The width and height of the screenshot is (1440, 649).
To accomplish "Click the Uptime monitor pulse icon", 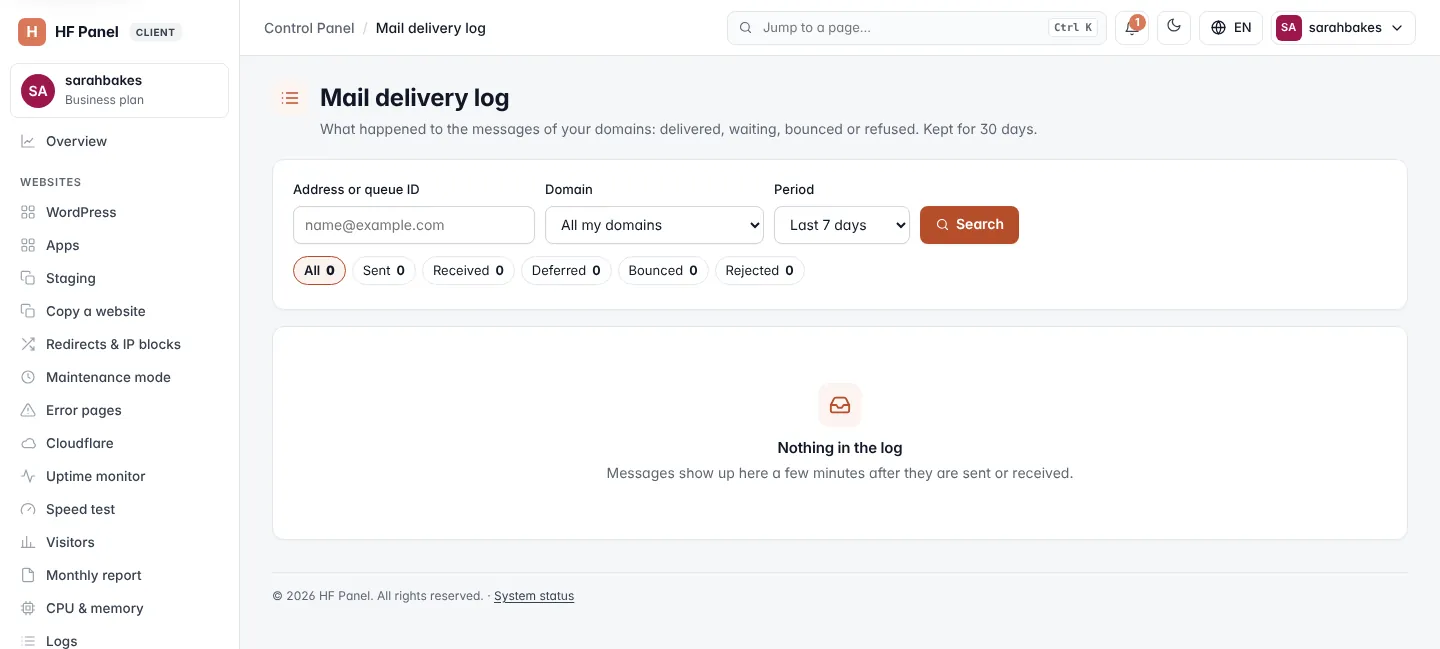I will (28, 476).
